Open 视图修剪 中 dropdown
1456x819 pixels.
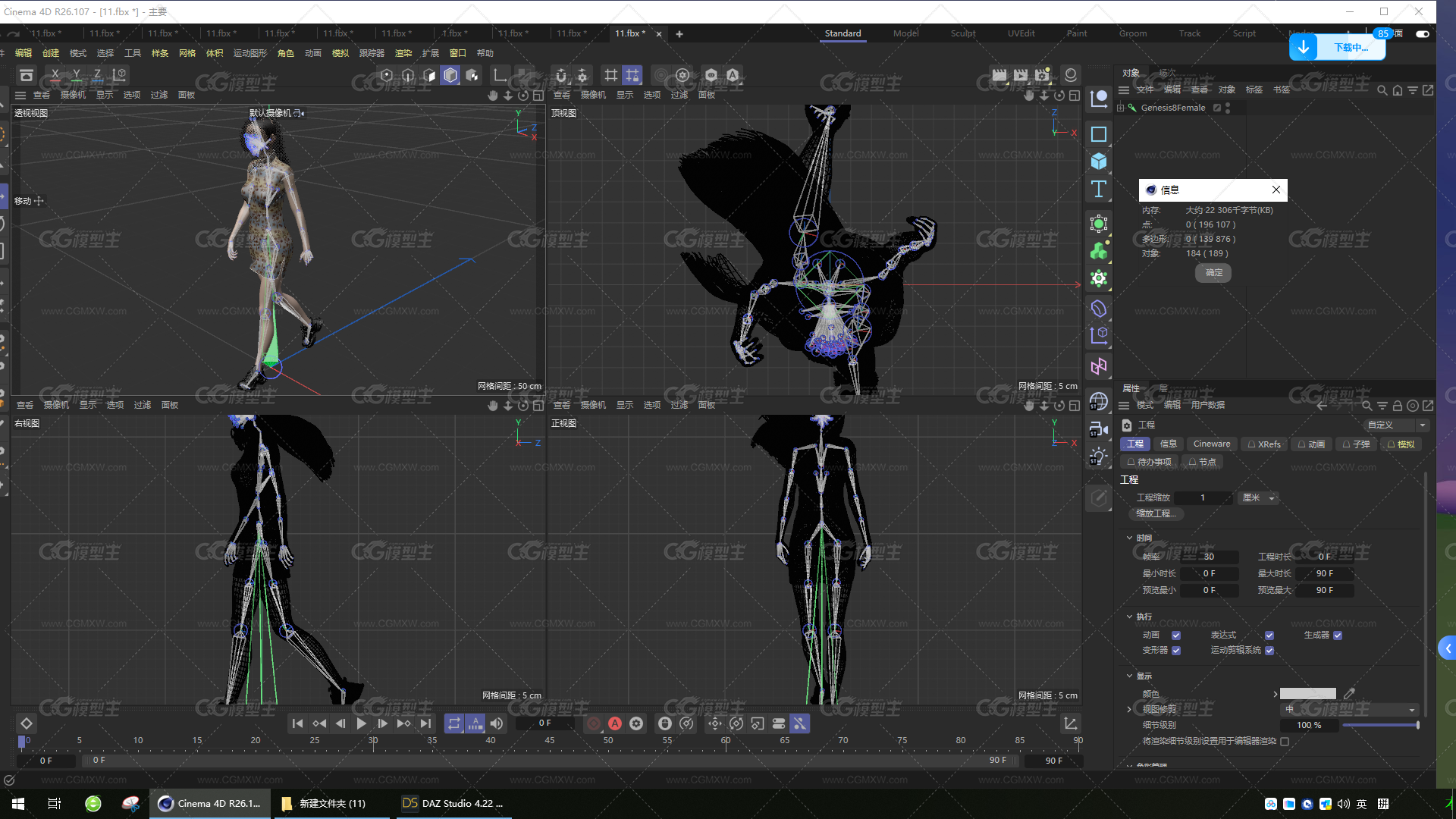(x=1349, y=710)
